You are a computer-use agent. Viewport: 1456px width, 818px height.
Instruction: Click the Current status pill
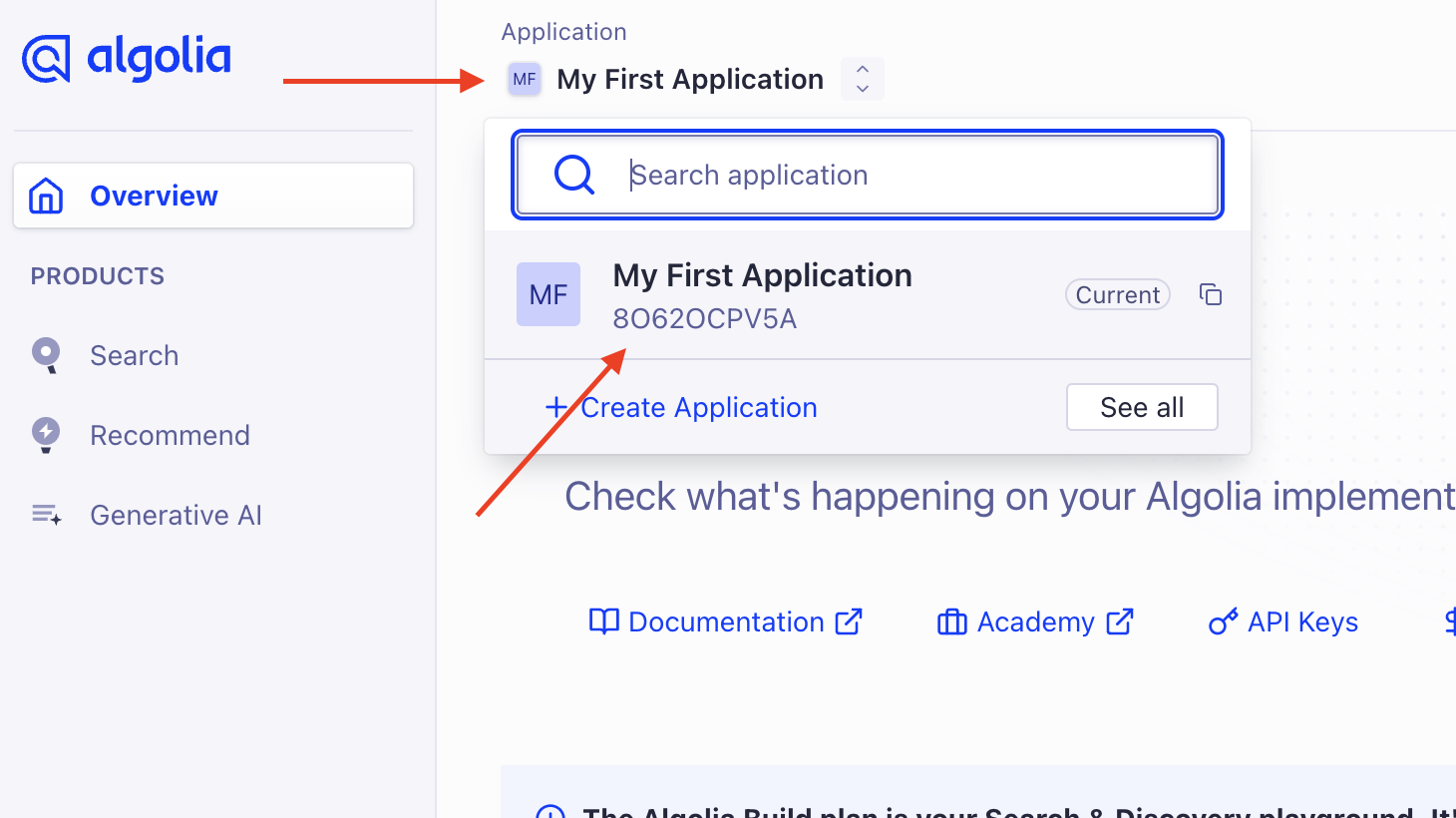(1117, 294)
